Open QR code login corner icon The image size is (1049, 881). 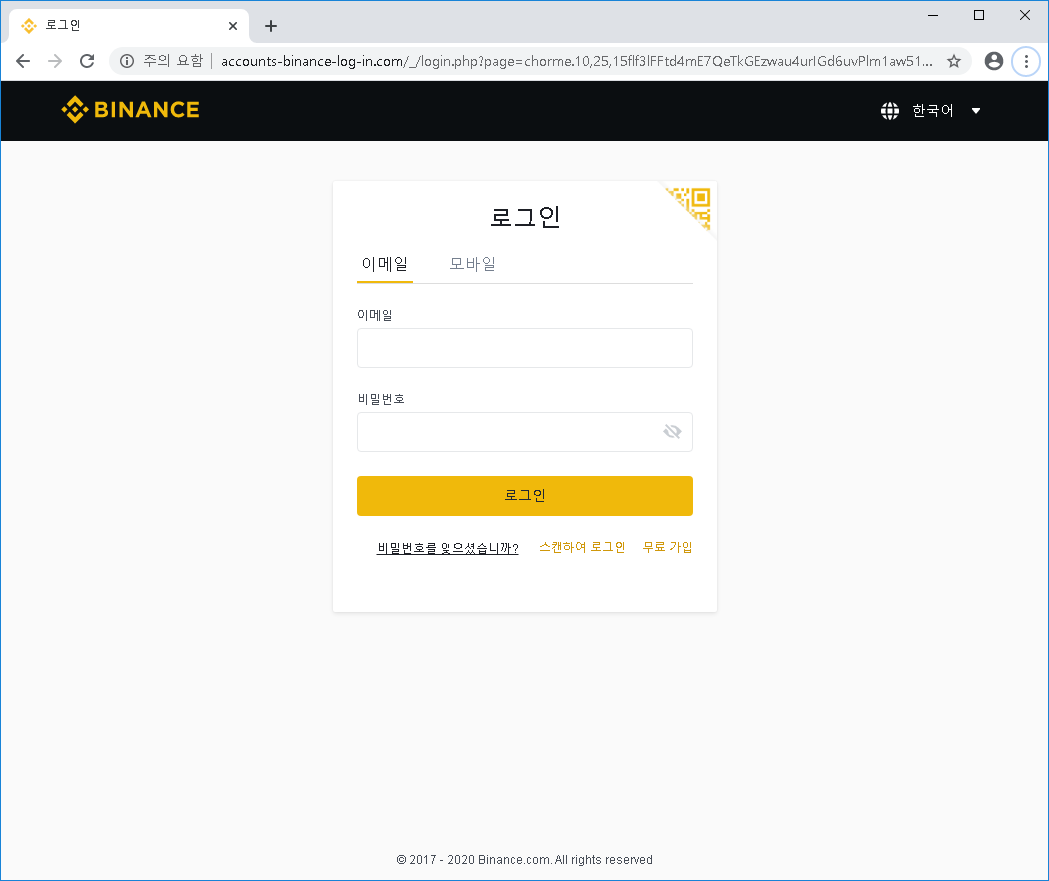[690, 207]
